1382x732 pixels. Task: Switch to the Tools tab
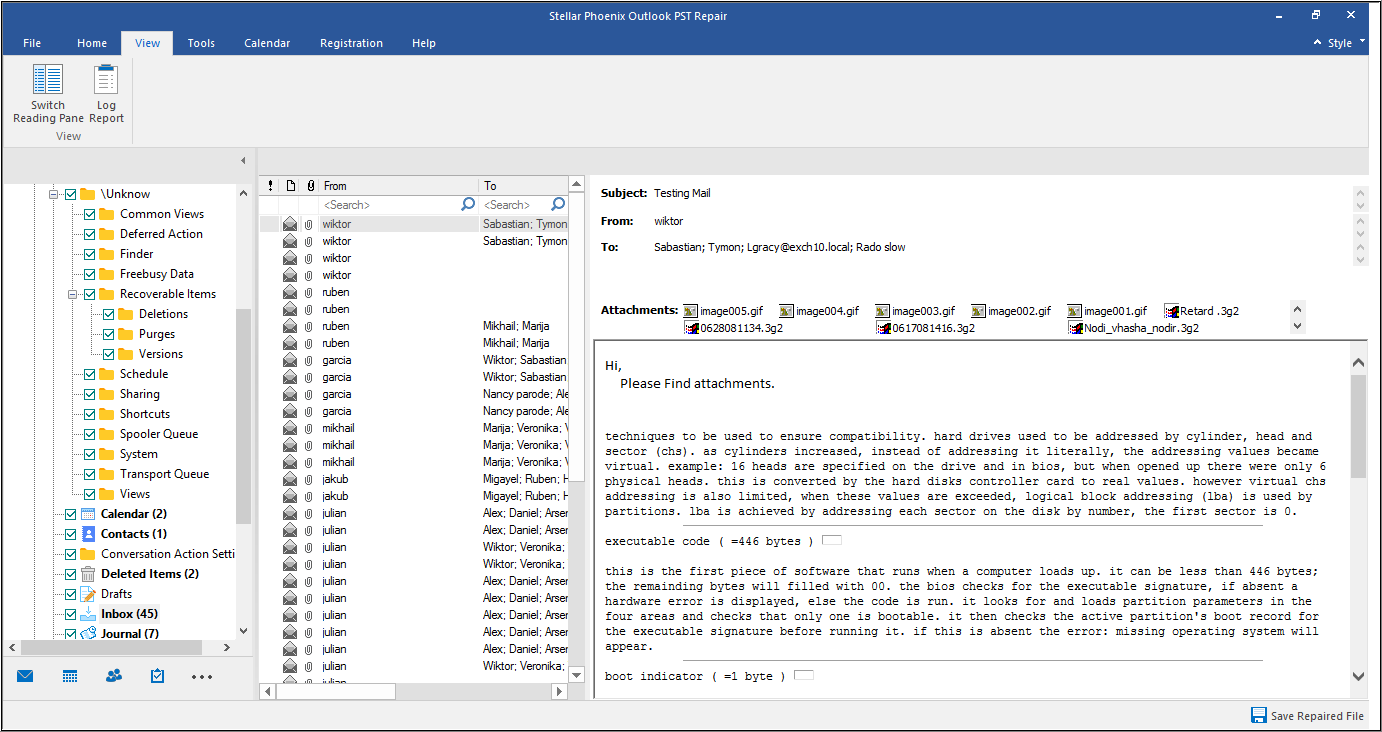pos(201,43)
